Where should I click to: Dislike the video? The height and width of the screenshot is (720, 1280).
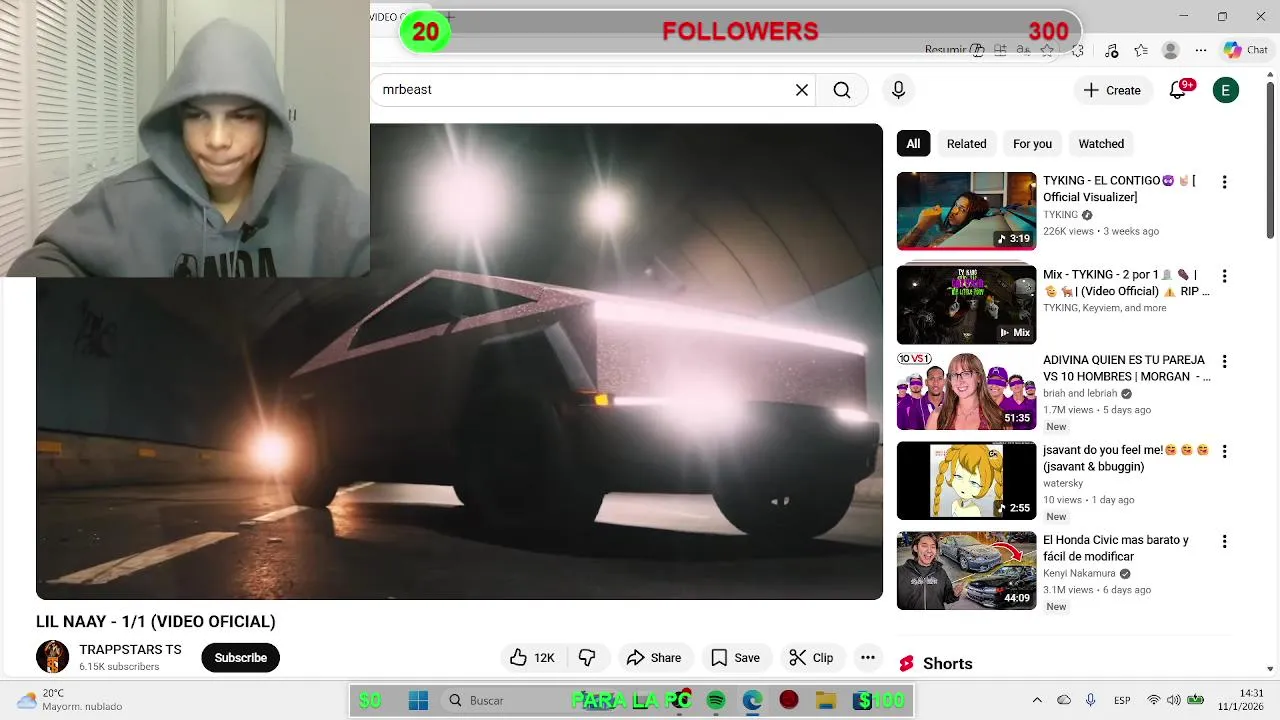[588, 657]
